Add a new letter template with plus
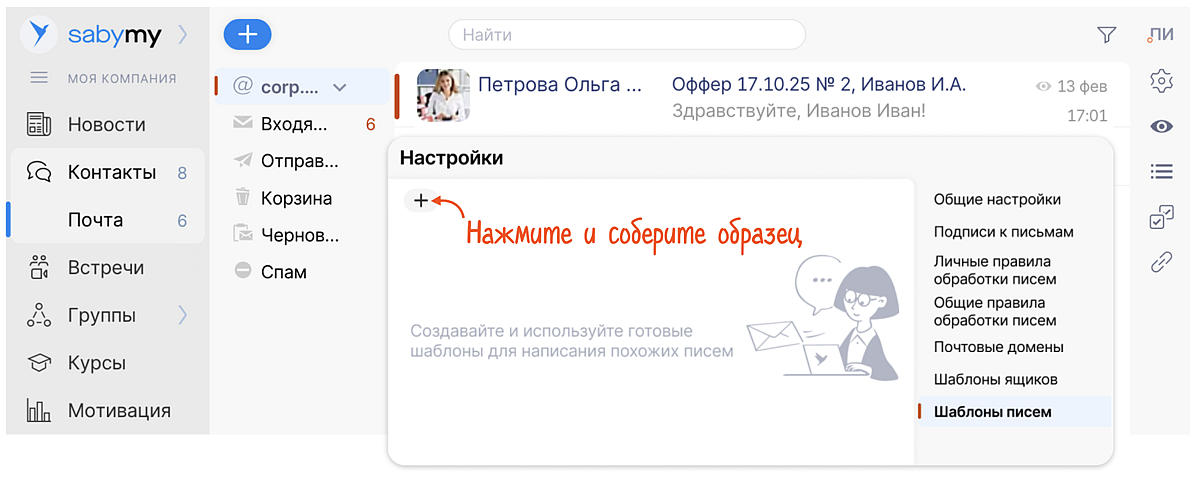The image size is (1199, 484). [x=421, y=201]
